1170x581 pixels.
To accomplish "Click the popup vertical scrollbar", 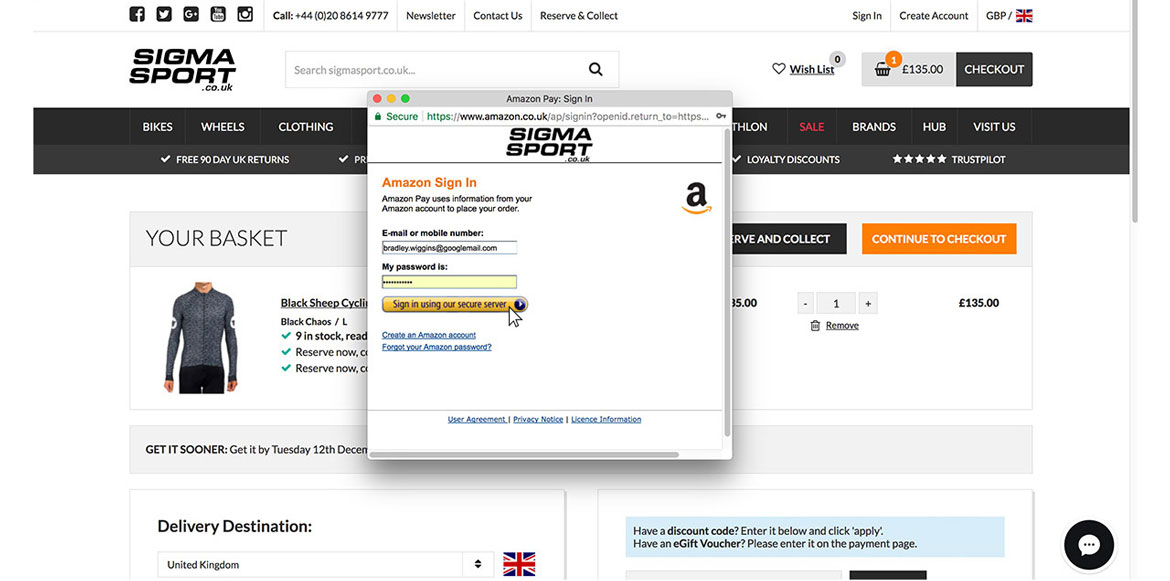I will (x=728, y=283).
